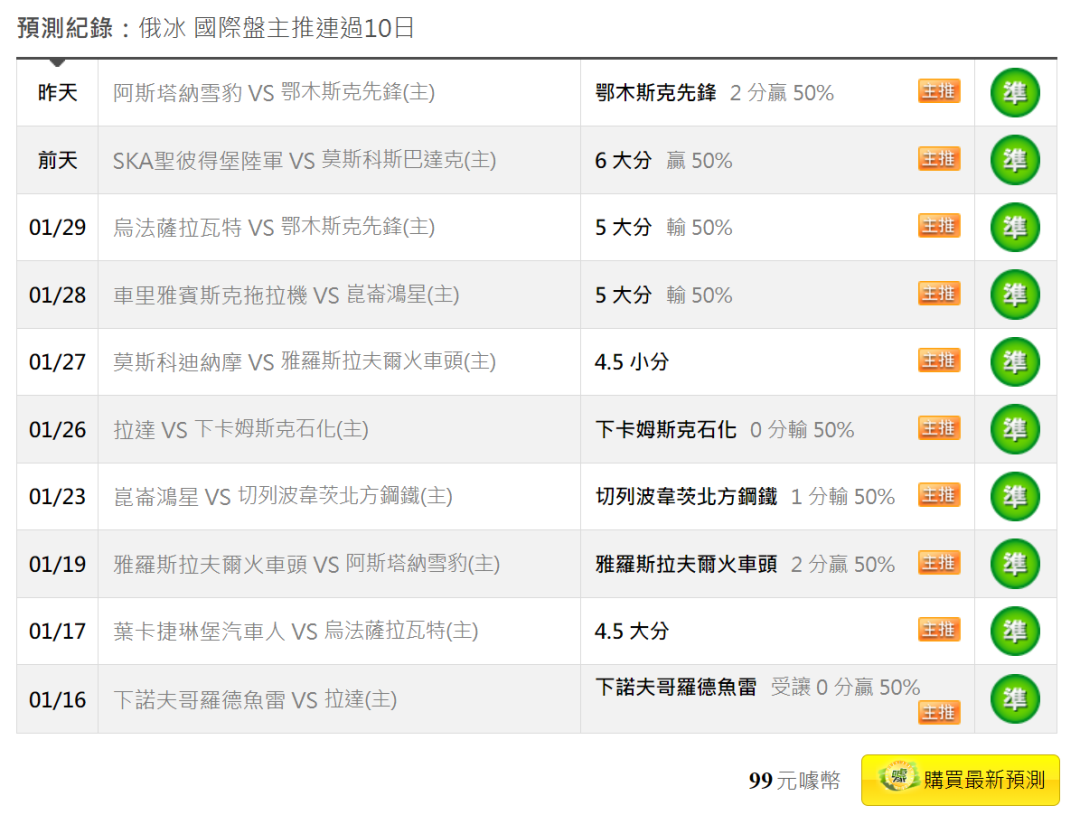Click the 購買最新預測 yellow button
This screenshot has height=824, width=1080.
pyautogui.click(x=960, y=780)
